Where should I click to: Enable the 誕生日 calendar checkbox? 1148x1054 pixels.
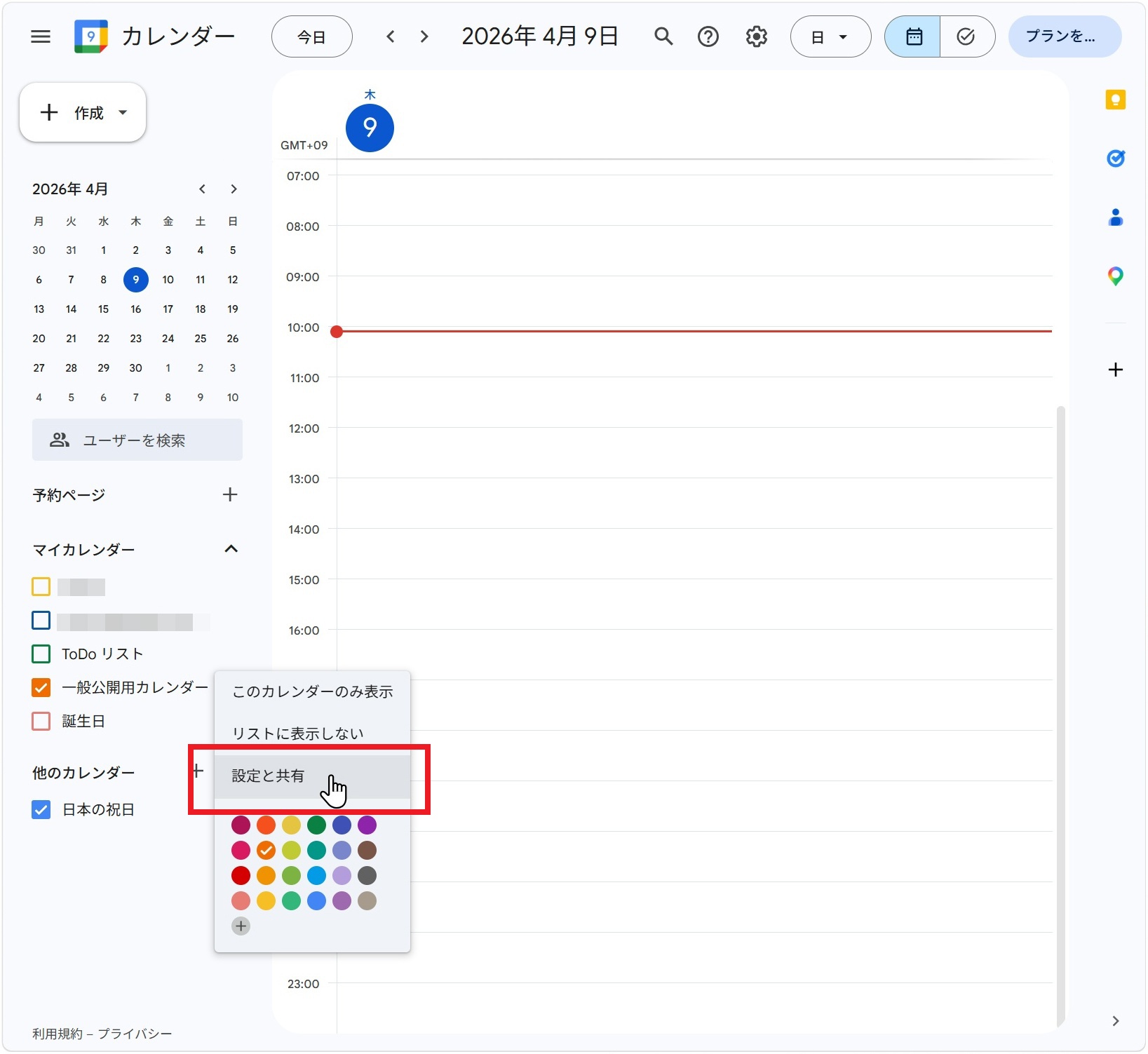click(x=41, y=722)
